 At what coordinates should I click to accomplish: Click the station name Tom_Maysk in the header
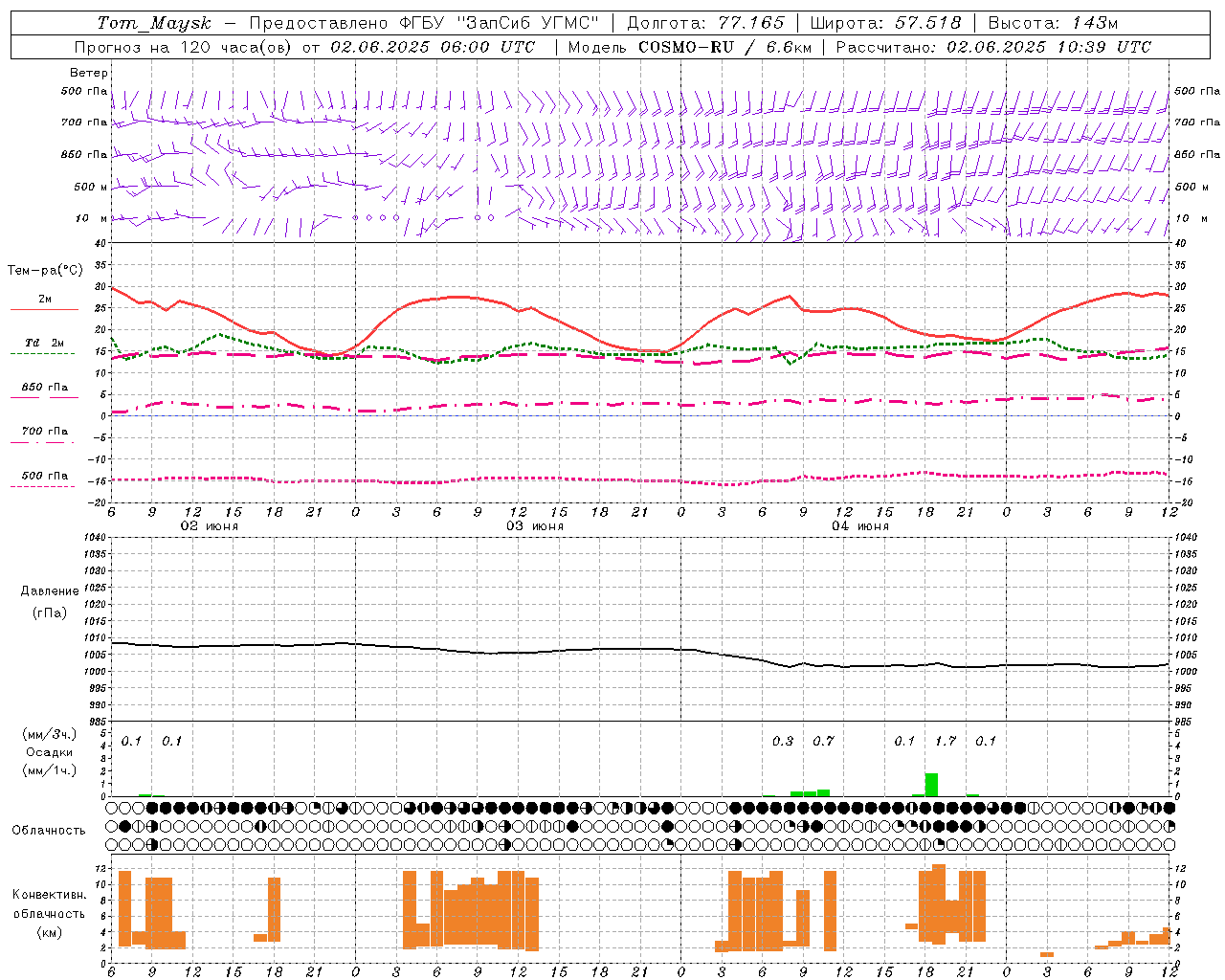pos(154,23)
